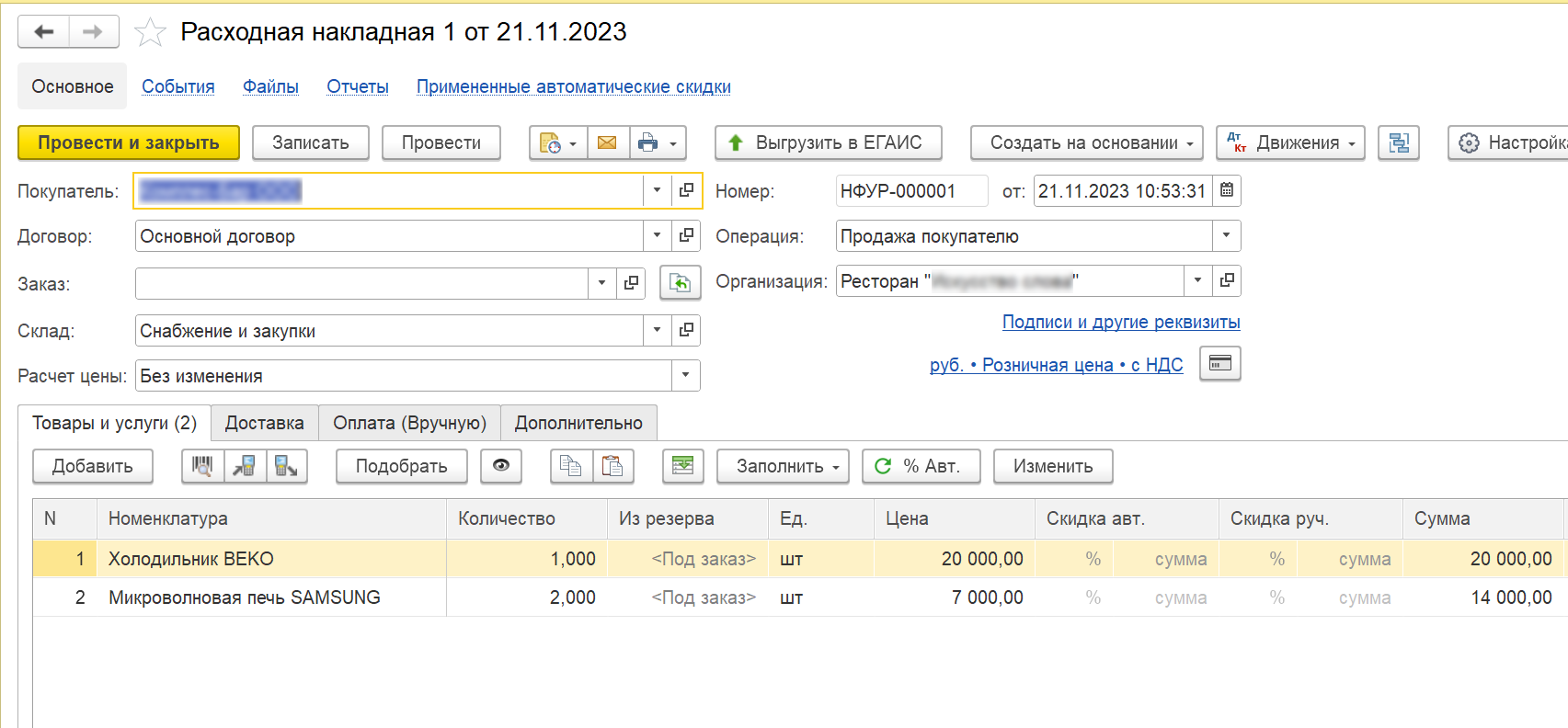Open the Создать на основании dropdown
Screen dimensions: 1568x728
pos(1087,142)
